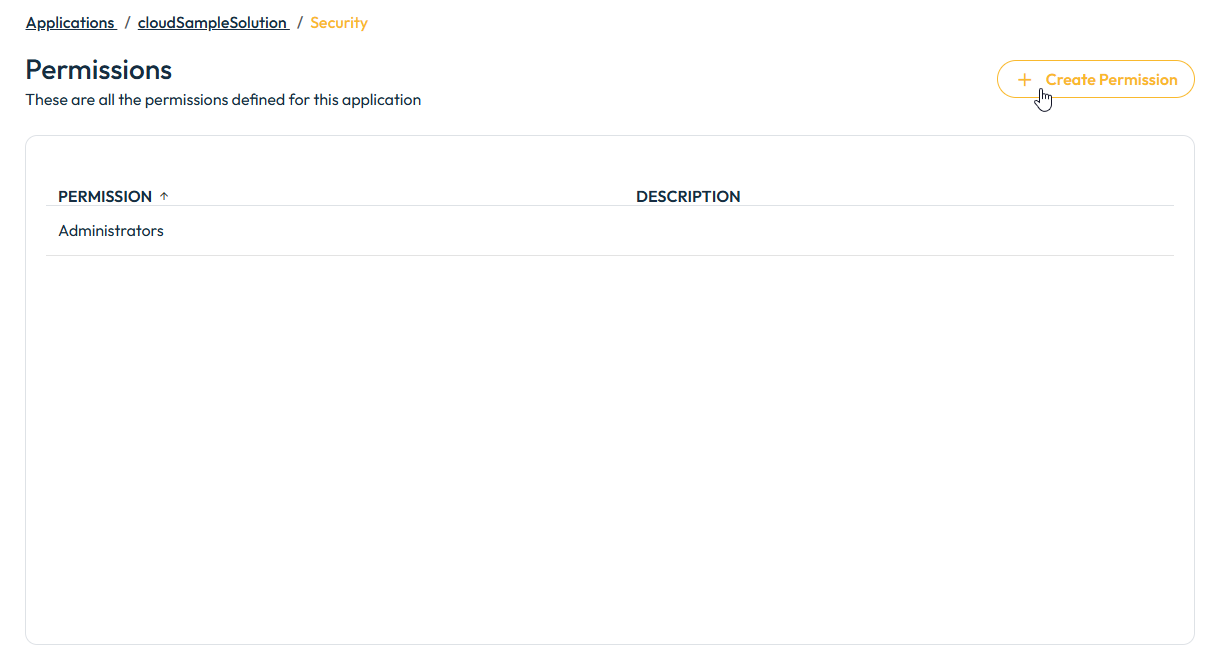1218x660 pixels.
Task: Go to the cloudSampleSolution breadcrumb
Action: [213, 23]
